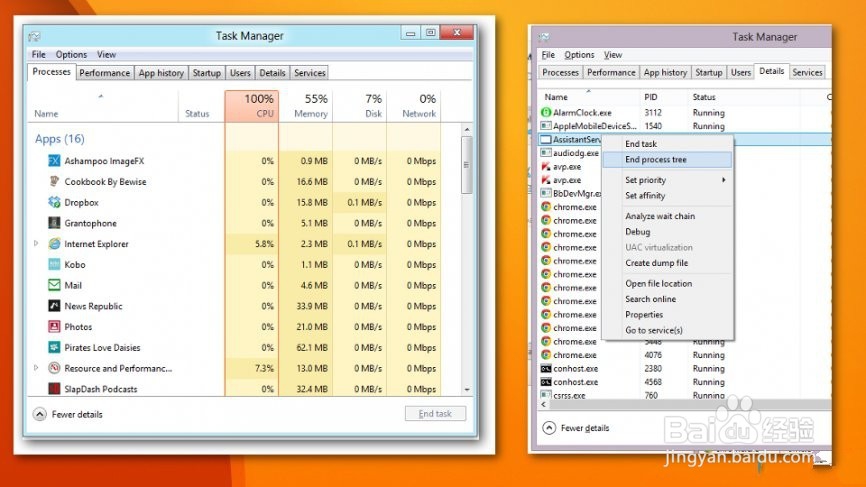Click the Pirates Love Daisies icon

54,347
